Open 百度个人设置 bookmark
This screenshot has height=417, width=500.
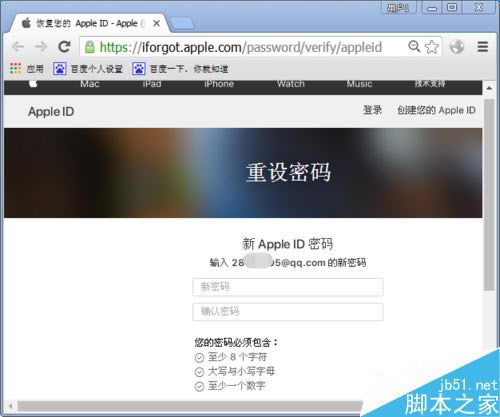(x=88, y=69)
